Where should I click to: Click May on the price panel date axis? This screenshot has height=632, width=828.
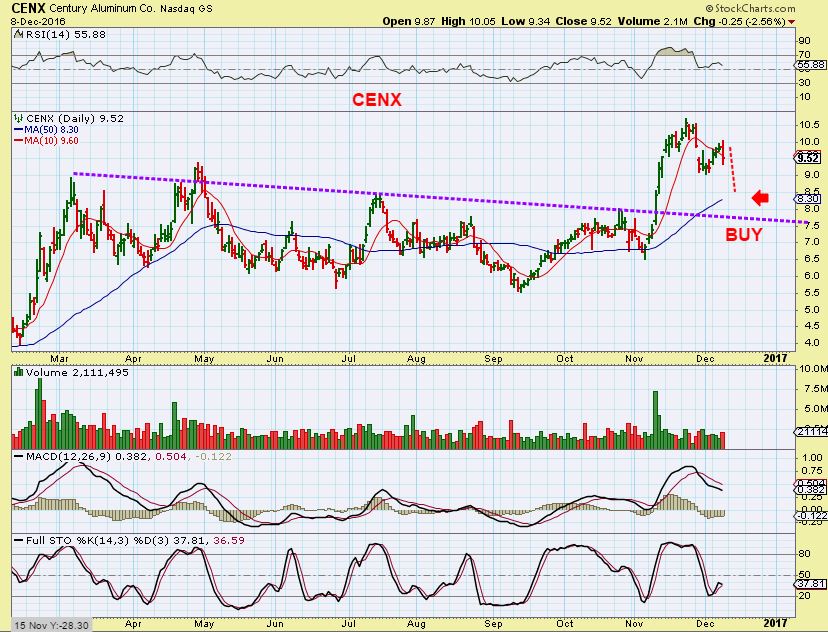[x=204, y=359]
